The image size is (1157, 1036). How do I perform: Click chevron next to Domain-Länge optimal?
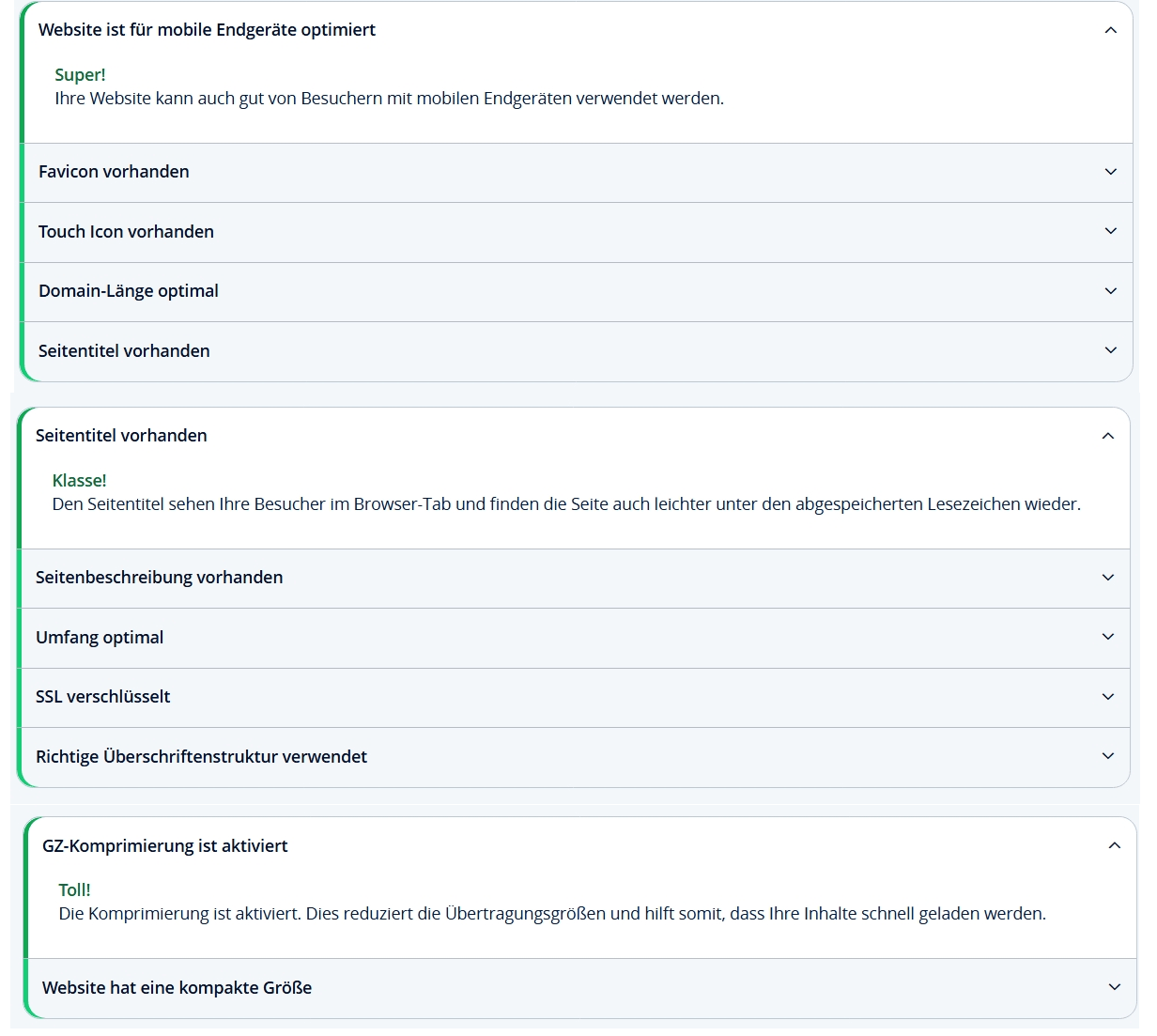pos(1110,291)
